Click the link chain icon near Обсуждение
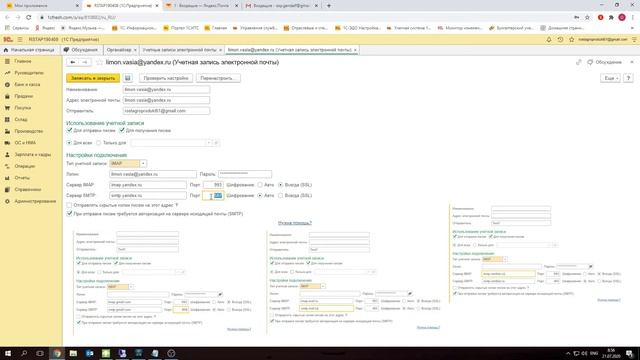The width and height of the screenshot is (640, 360). coord(578,62)
